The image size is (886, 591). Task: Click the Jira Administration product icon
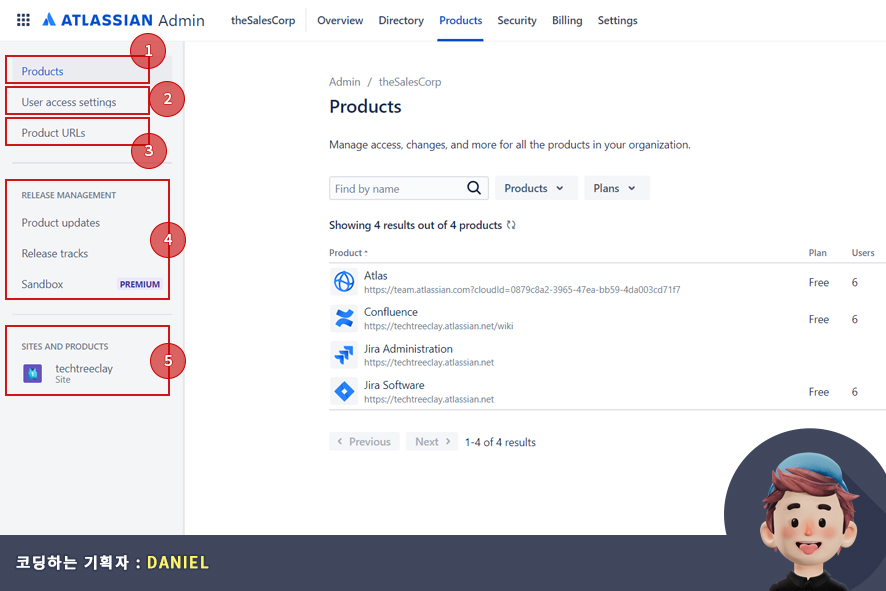click(344, 355)
